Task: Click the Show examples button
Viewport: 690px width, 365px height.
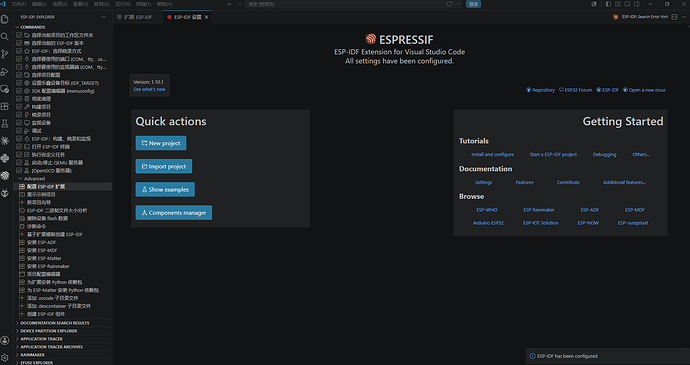Action: point(165,189)
